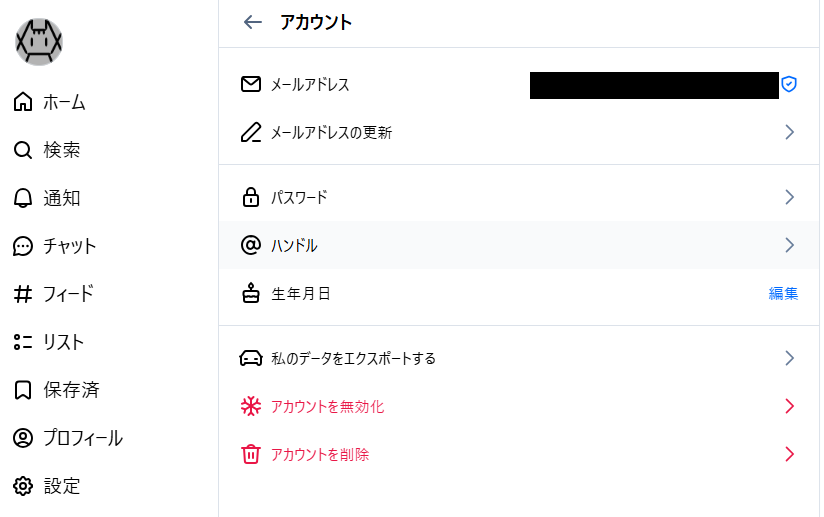Click the リスト list icon
824x517 pixels.
point(23,342)
